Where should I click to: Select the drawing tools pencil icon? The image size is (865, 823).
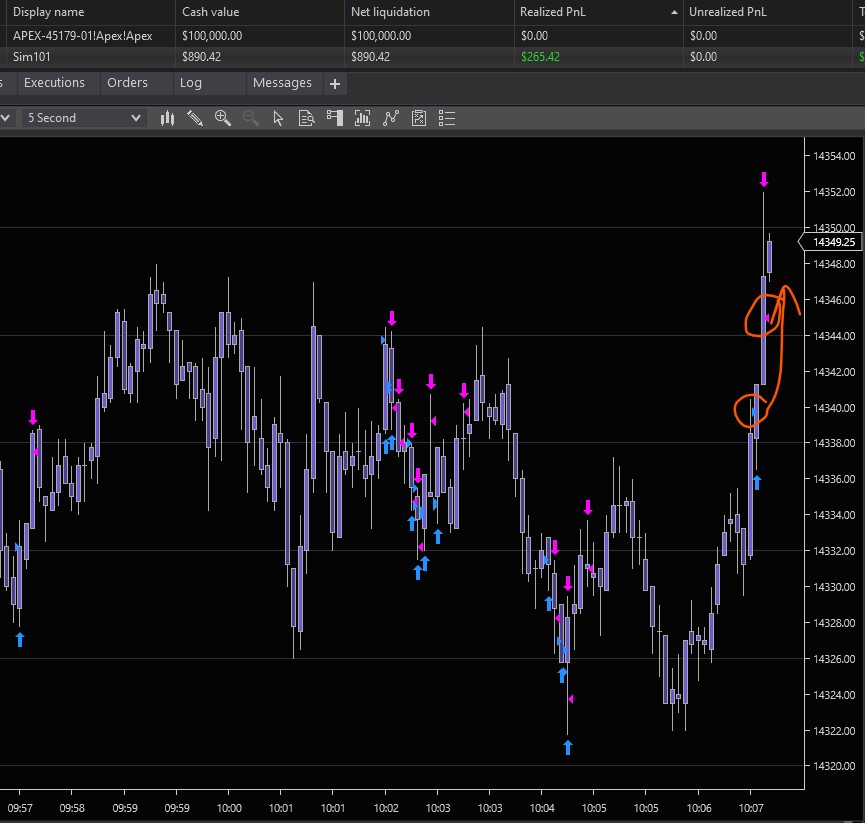click(195, 118)
